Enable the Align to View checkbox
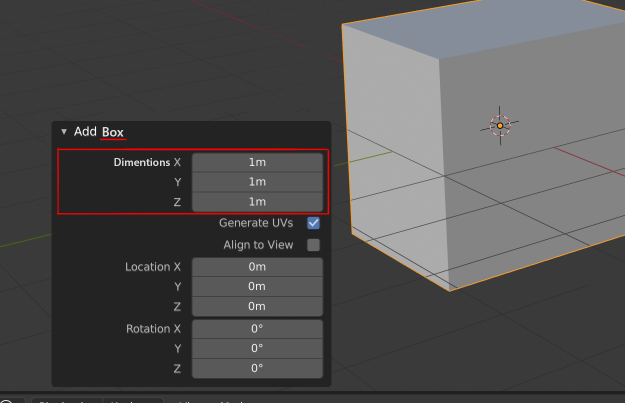 [x=313, y=245]
